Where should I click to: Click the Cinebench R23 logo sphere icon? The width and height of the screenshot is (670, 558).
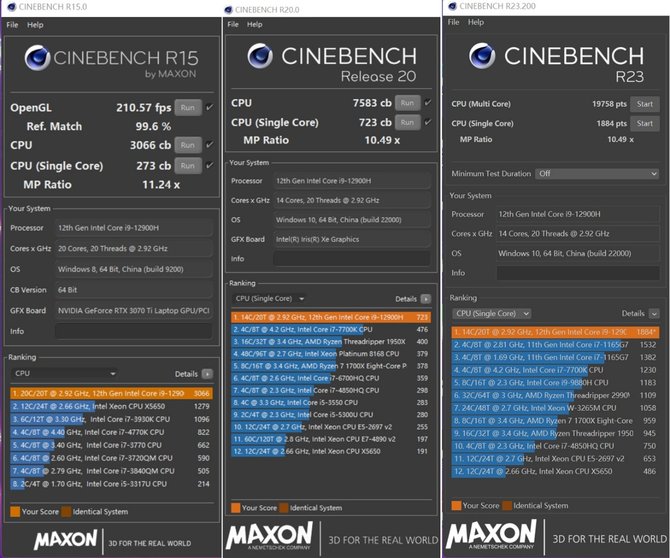click(482, 56)
